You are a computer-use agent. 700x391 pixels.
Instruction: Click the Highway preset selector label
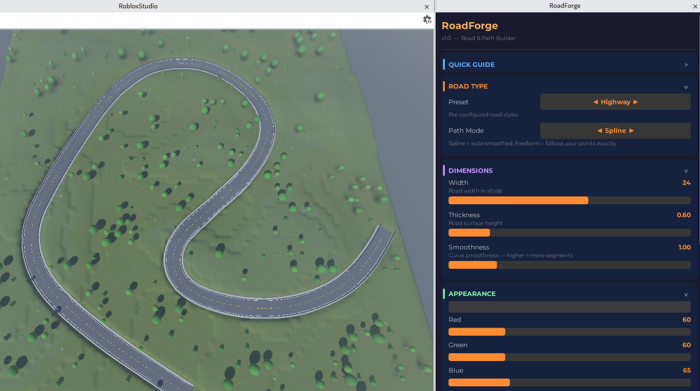[615, 102]
